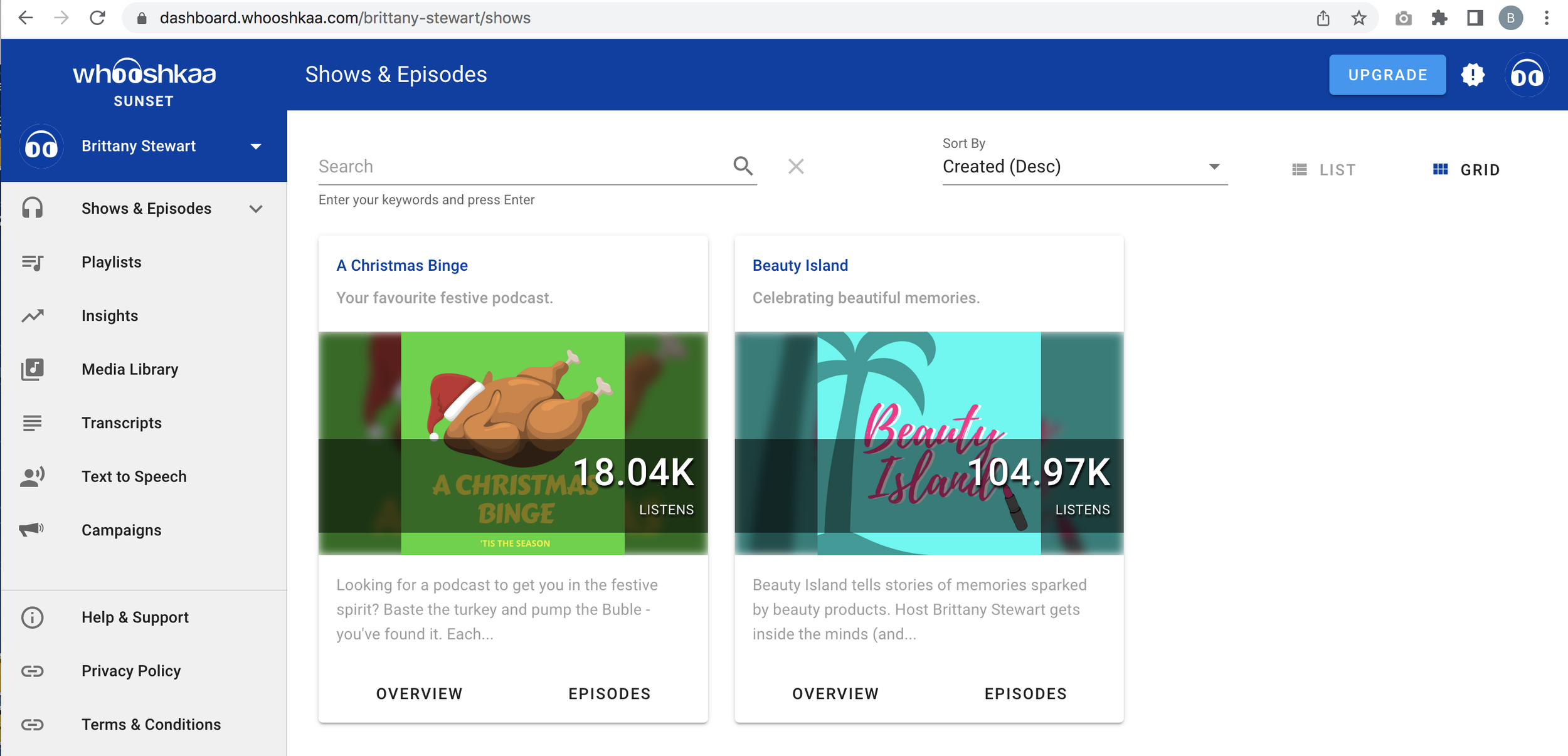Viewport: 1568px width, 756px height.
Task: Open the notifications alert badge icon
Action: tap(1473, 75)
